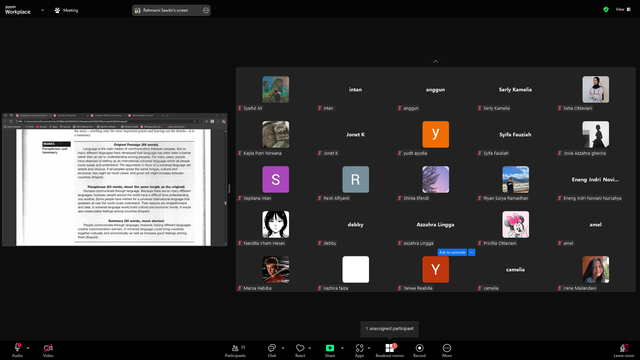Toggle the Video camera button
Image resolution: width=640 pixels, height=360 pixels.
click(48, 349)
